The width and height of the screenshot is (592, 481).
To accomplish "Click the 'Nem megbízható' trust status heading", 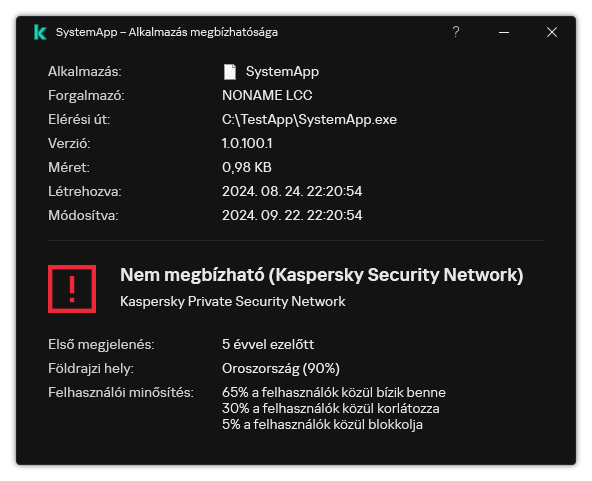I will click(322, 275).
